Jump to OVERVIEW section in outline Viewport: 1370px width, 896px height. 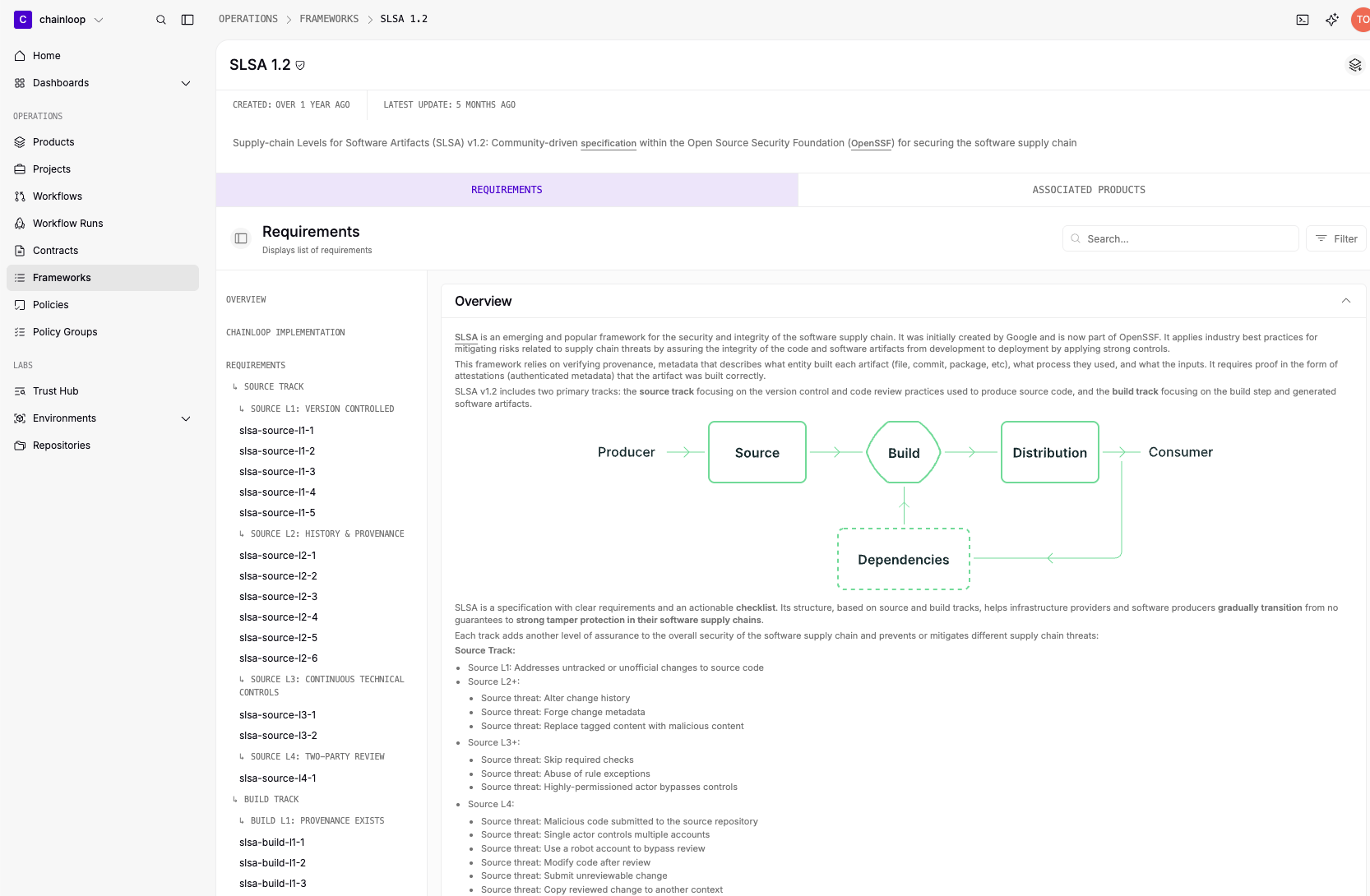click(246, 299)
